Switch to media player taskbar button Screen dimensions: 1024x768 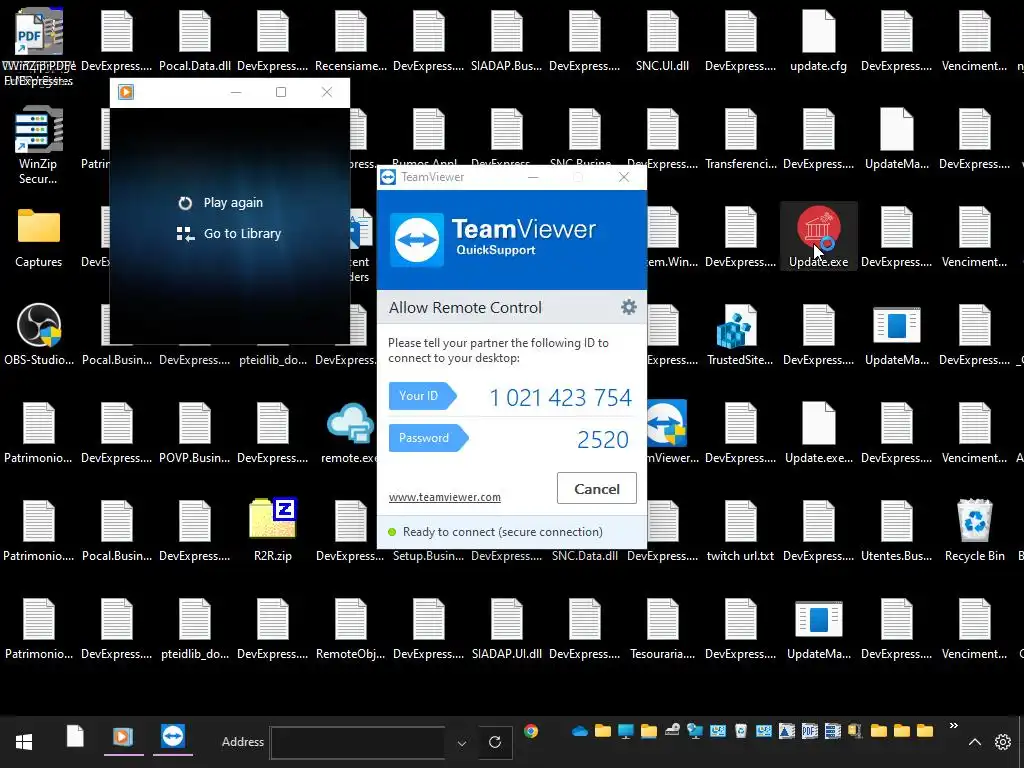click(122, 737)
